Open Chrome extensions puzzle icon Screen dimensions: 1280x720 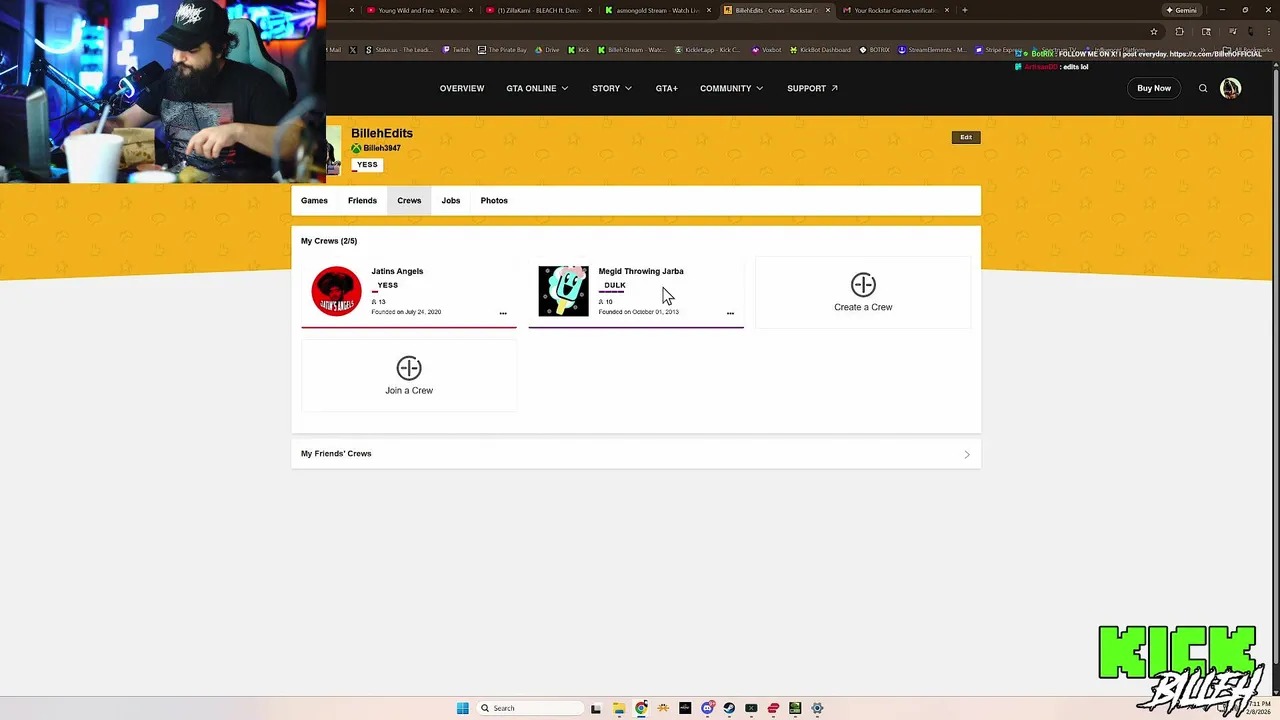[1179, 31]
